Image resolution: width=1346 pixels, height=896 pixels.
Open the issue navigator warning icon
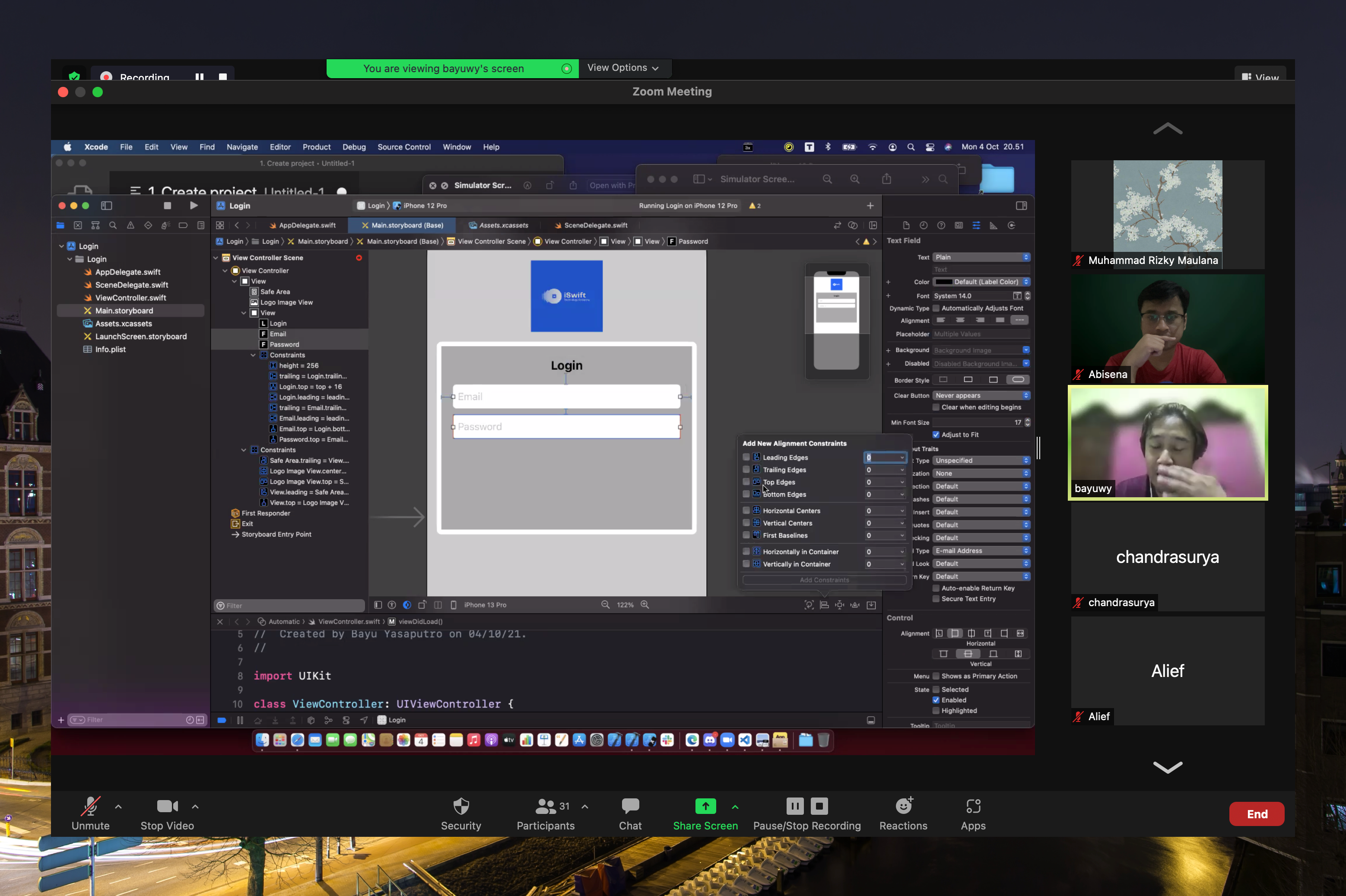[131, 225]
